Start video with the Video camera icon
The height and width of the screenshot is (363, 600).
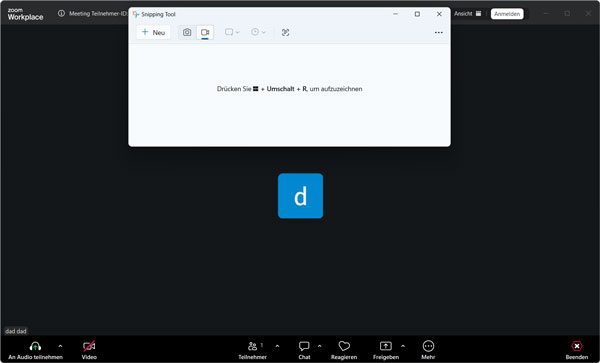89,350
